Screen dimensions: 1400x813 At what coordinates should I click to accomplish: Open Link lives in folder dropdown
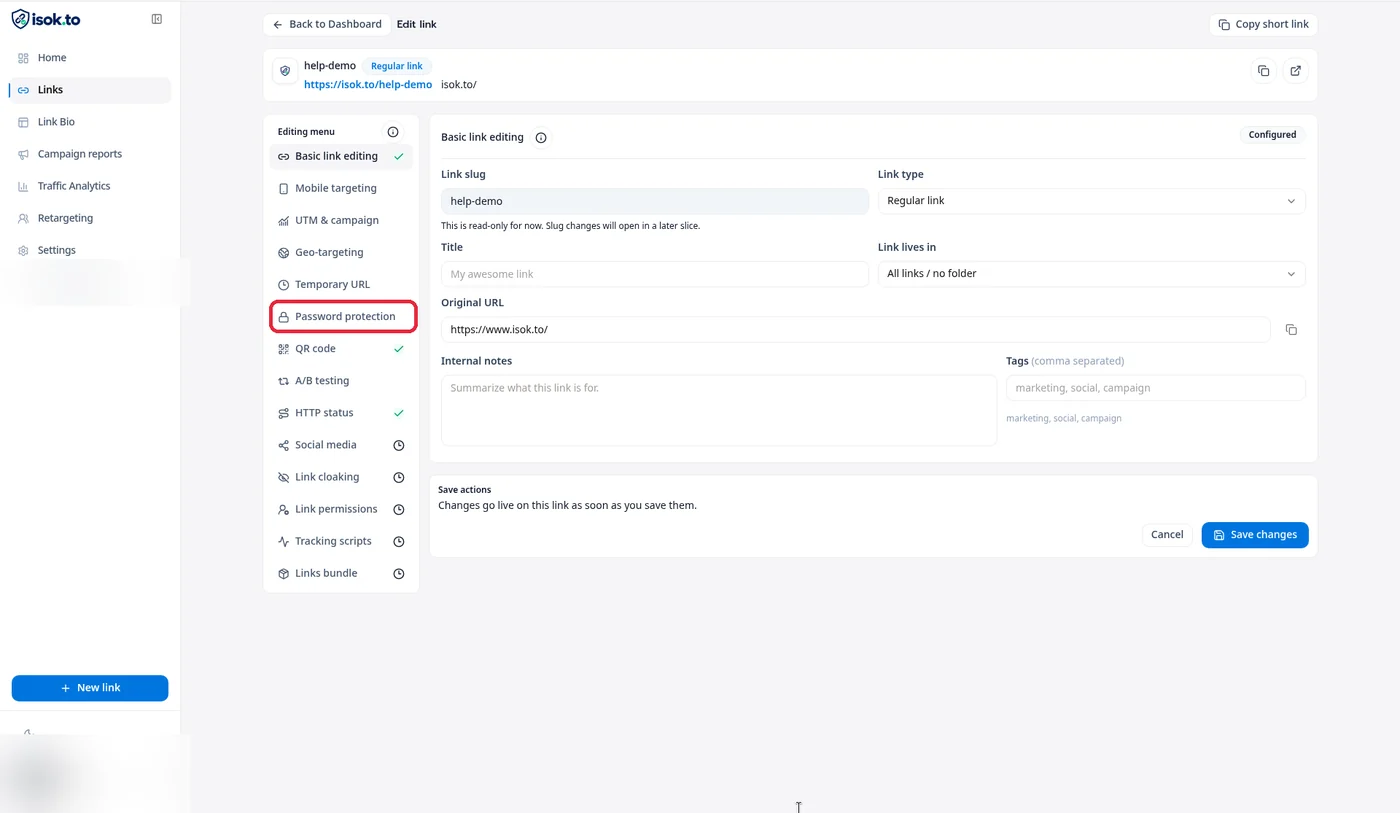pyautogui.click(x=1091, y=274)
